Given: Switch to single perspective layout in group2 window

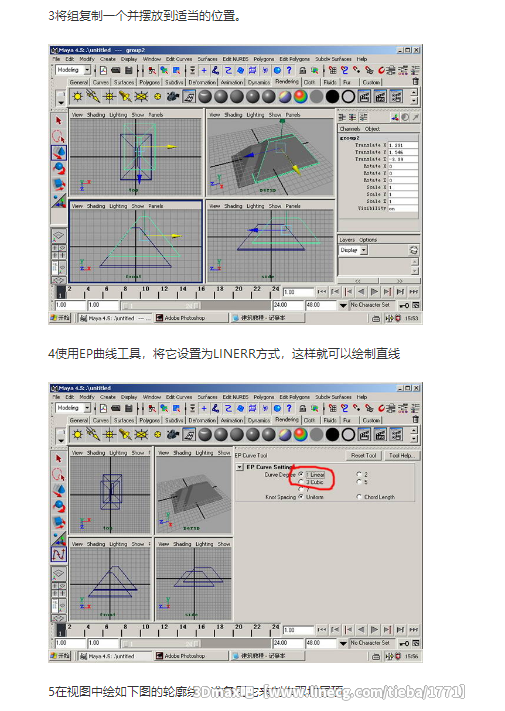Looking at the screenshot, I should (58, 235).
